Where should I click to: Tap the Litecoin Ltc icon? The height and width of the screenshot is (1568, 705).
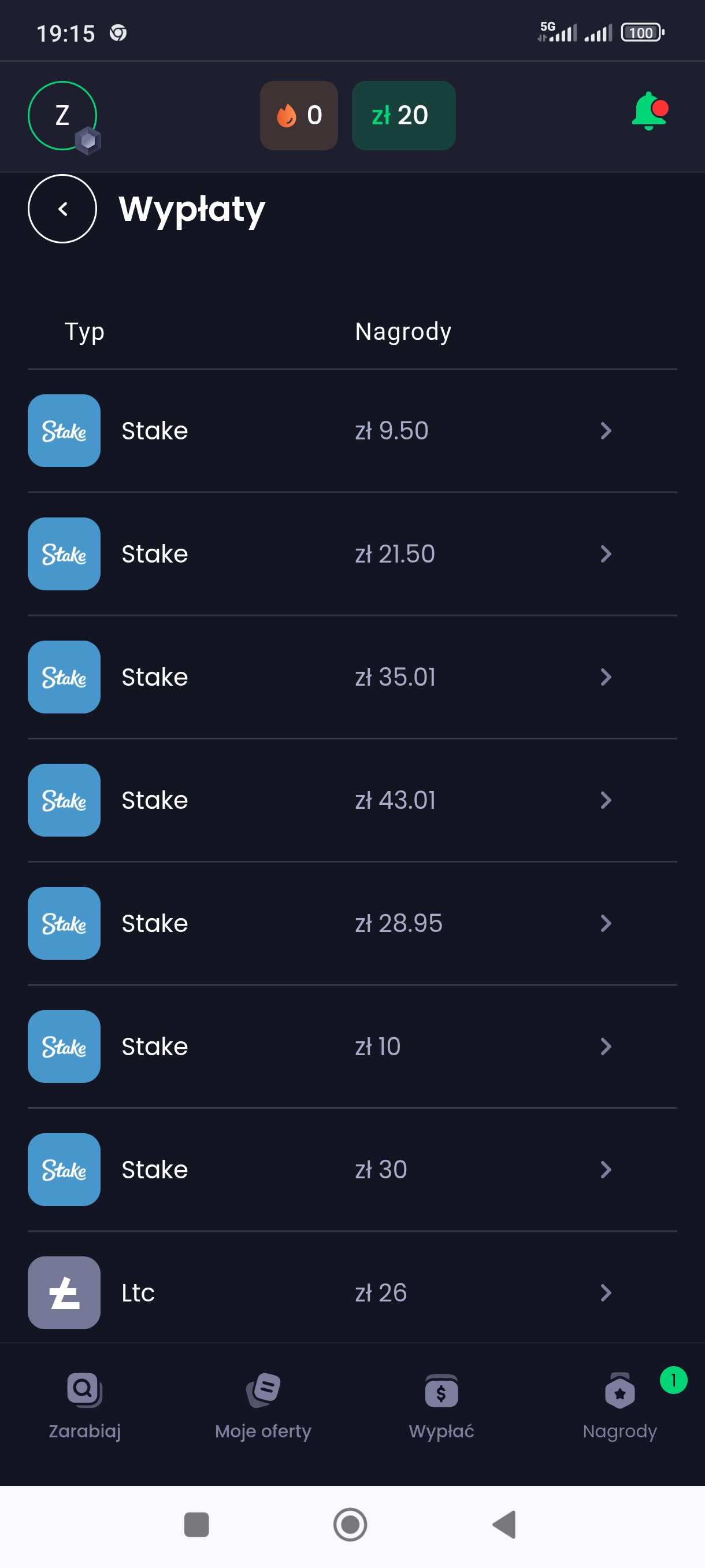[65, 1292]
